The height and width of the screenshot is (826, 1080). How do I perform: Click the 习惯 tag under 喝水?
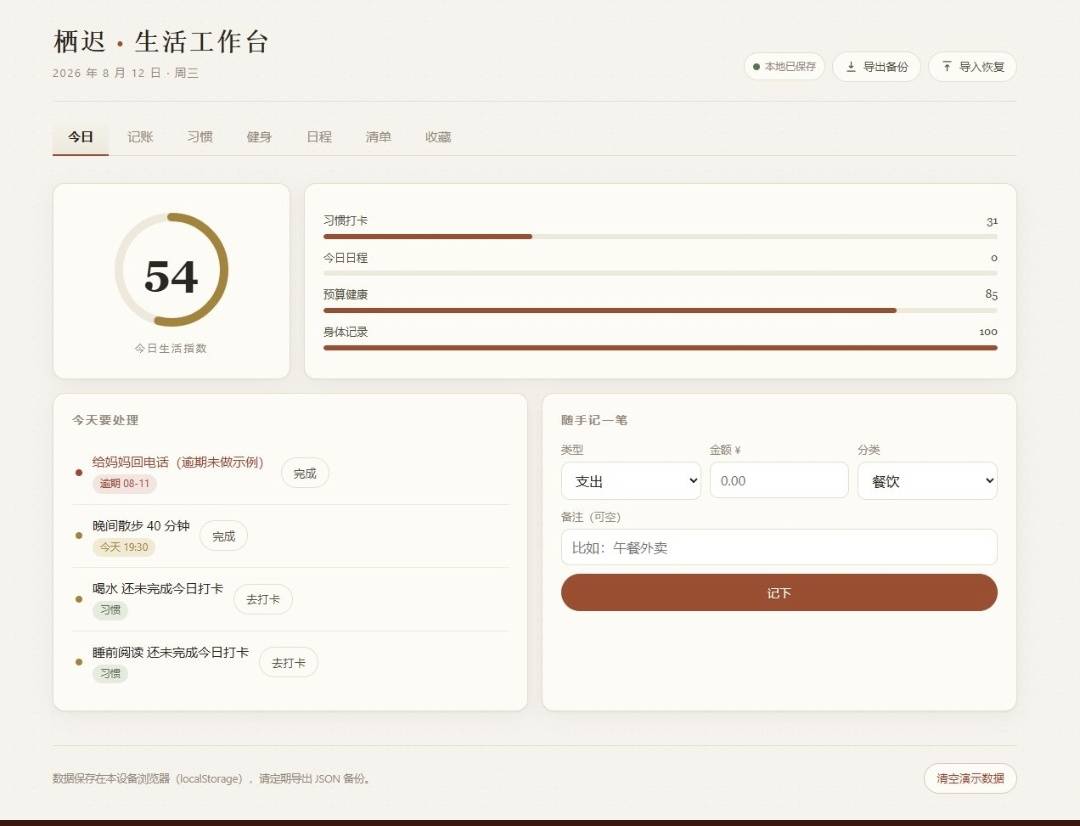tap(110, 610)
